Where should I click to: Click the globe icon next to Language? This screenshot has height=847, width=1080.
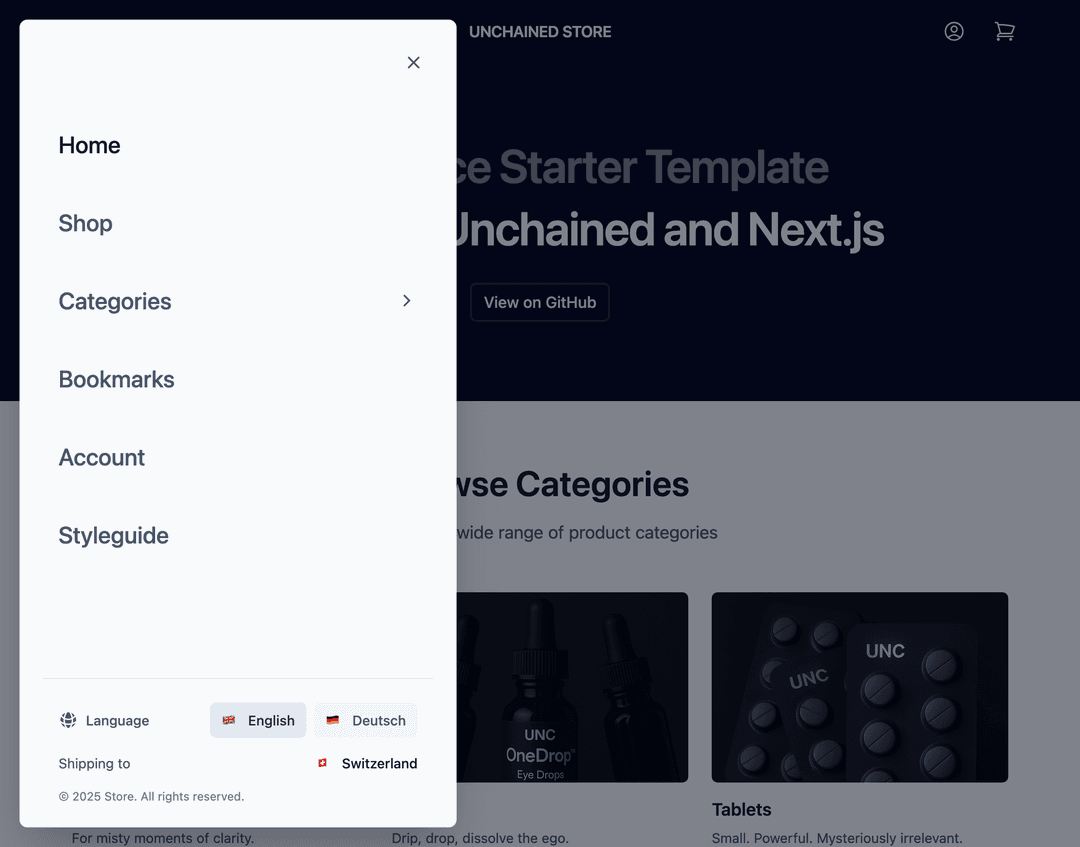pos(68,720)
